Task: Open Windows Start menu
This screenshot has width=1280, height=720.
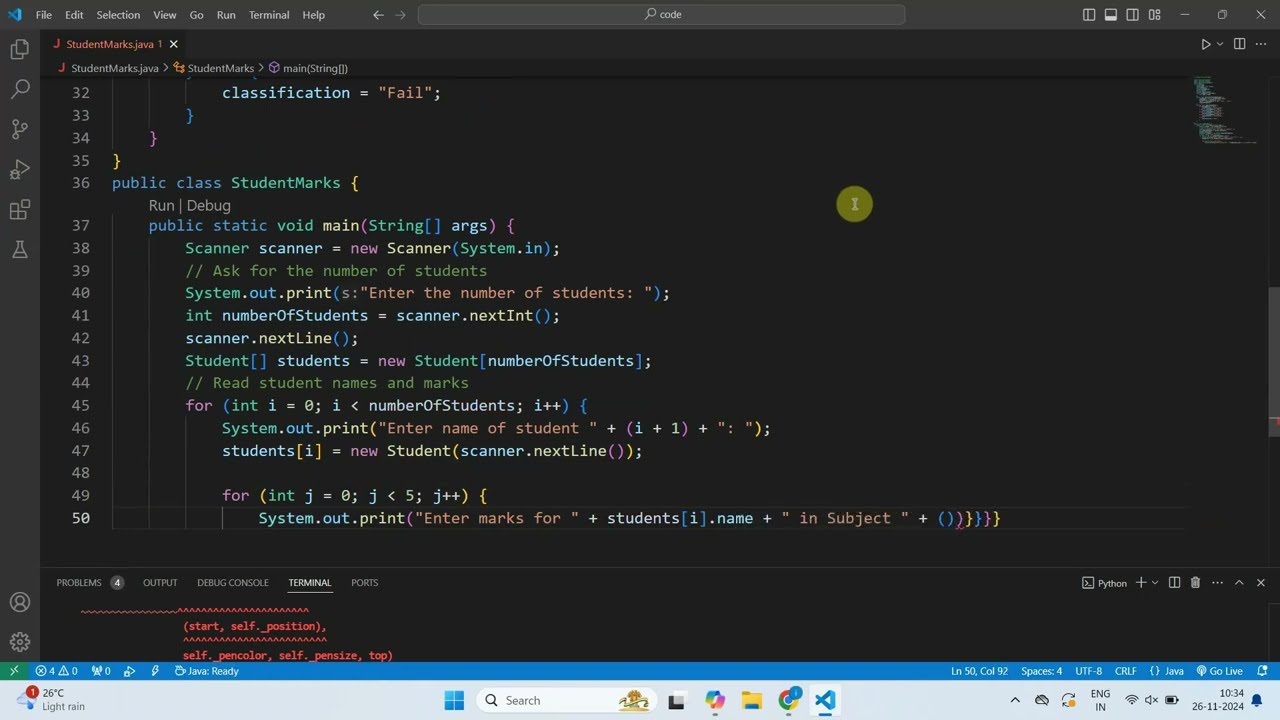Action: pyautogui.click(x=454, y=700)
